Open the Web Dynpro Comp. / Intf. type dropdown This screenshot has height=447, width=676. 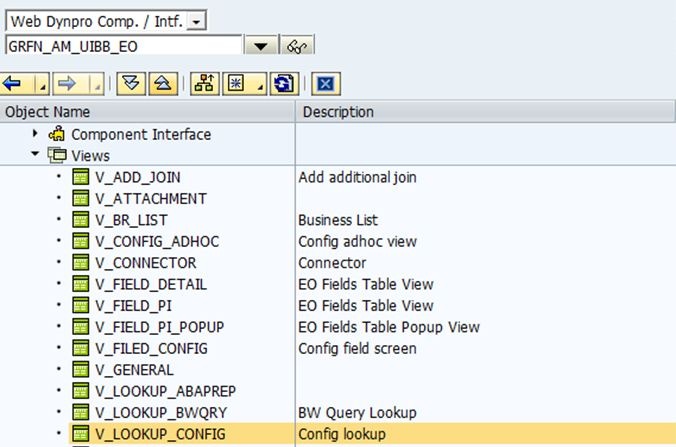pyautogui.click(x=196, y=21)
